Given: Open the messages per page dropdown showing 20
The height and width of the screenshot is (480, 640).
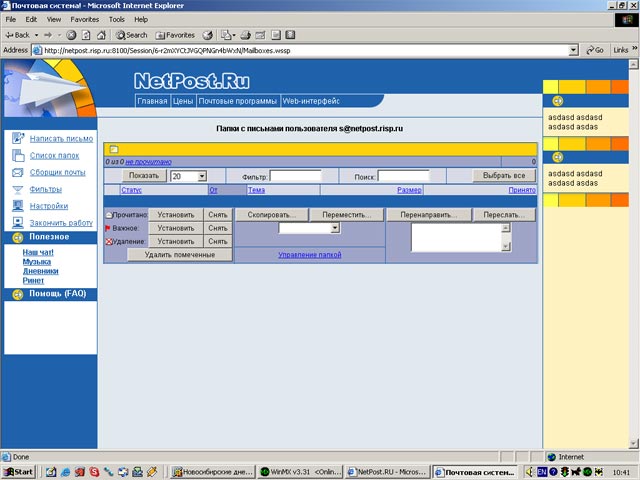Looking at the screenshot, I should click(202, 176).
